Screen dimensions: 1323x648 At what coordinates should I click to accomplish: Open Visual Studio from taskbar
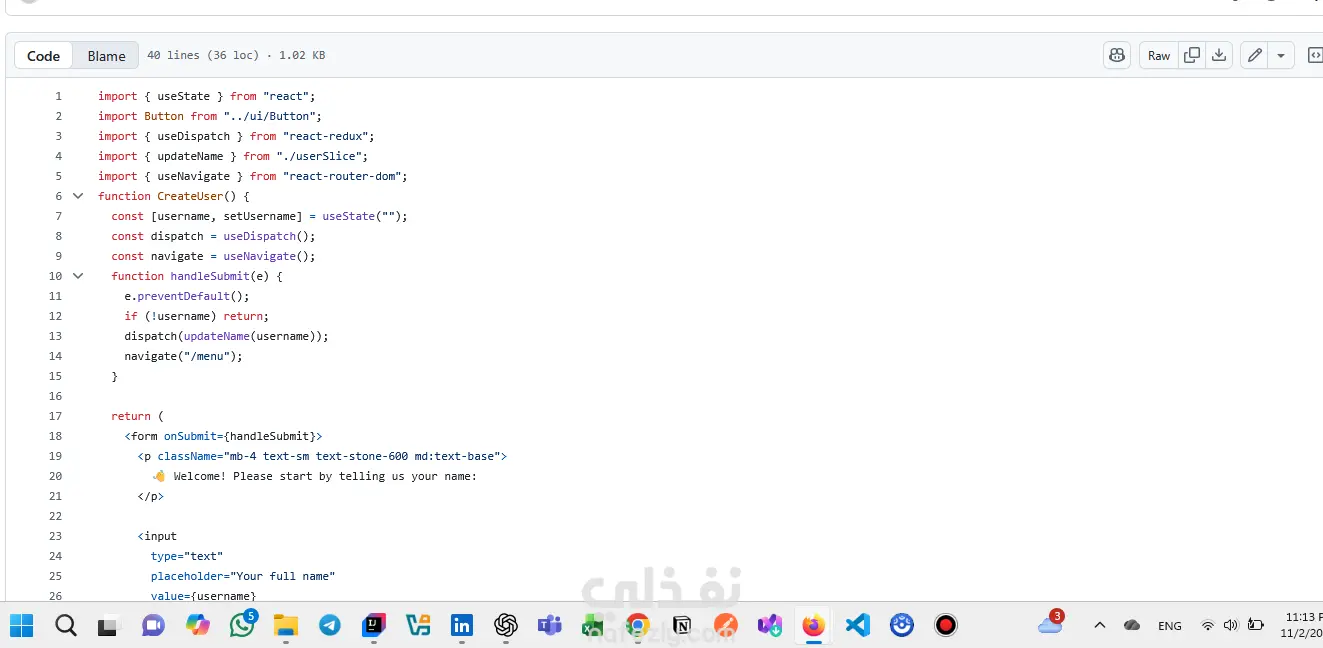click(770, 626)
